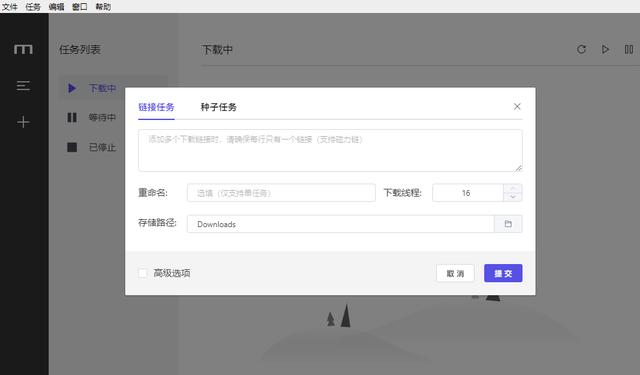This screenshot has height=375, width=640.
Task: Click the download links text area
Action: 330,150
